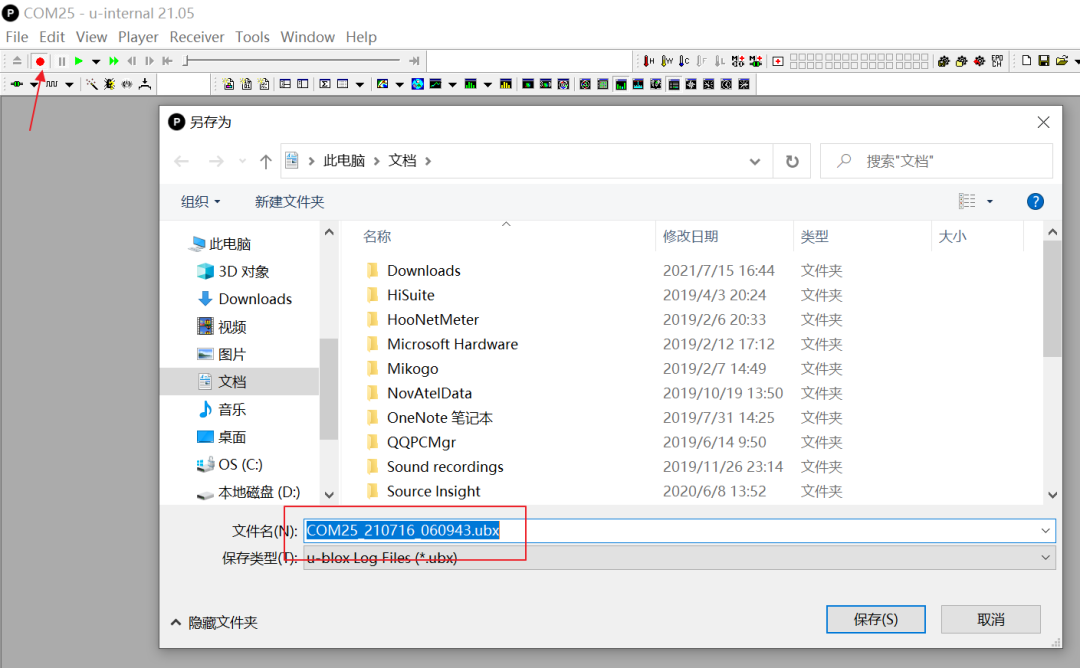Click the Warm start (W) icon

point(667,61)
